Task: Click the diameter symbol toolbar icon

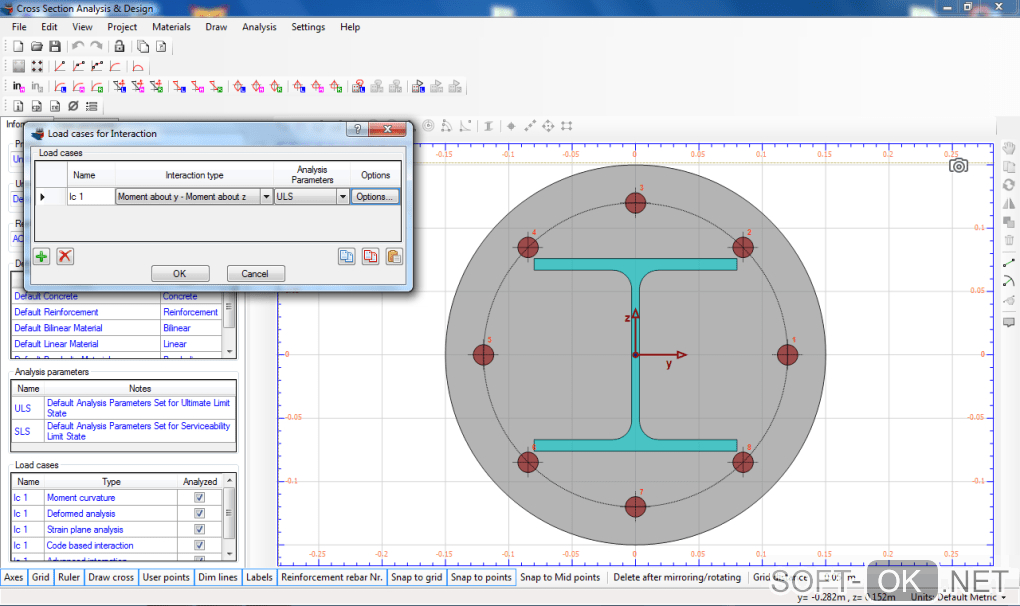Action: click(x=72, y=106)
